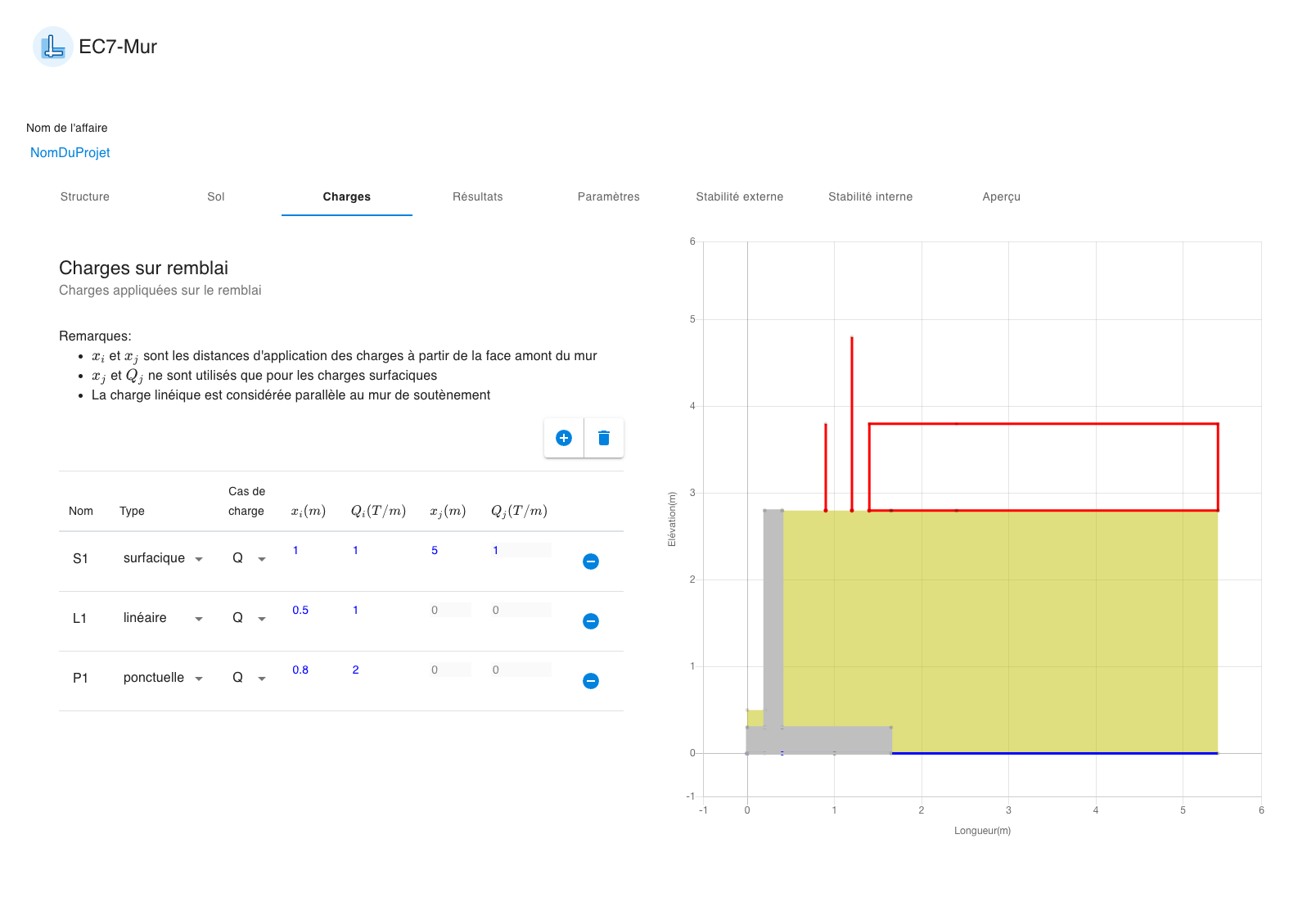Select the Qi value field for P1
This screenshot has width=1316, height=902.
[376, 670]
